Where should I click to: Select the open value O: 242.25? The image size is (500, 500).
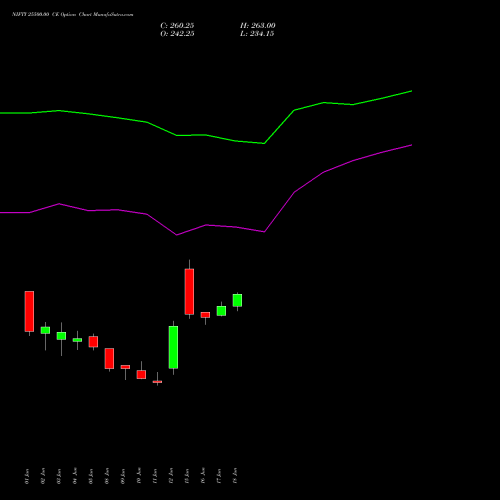coord(177,34)
